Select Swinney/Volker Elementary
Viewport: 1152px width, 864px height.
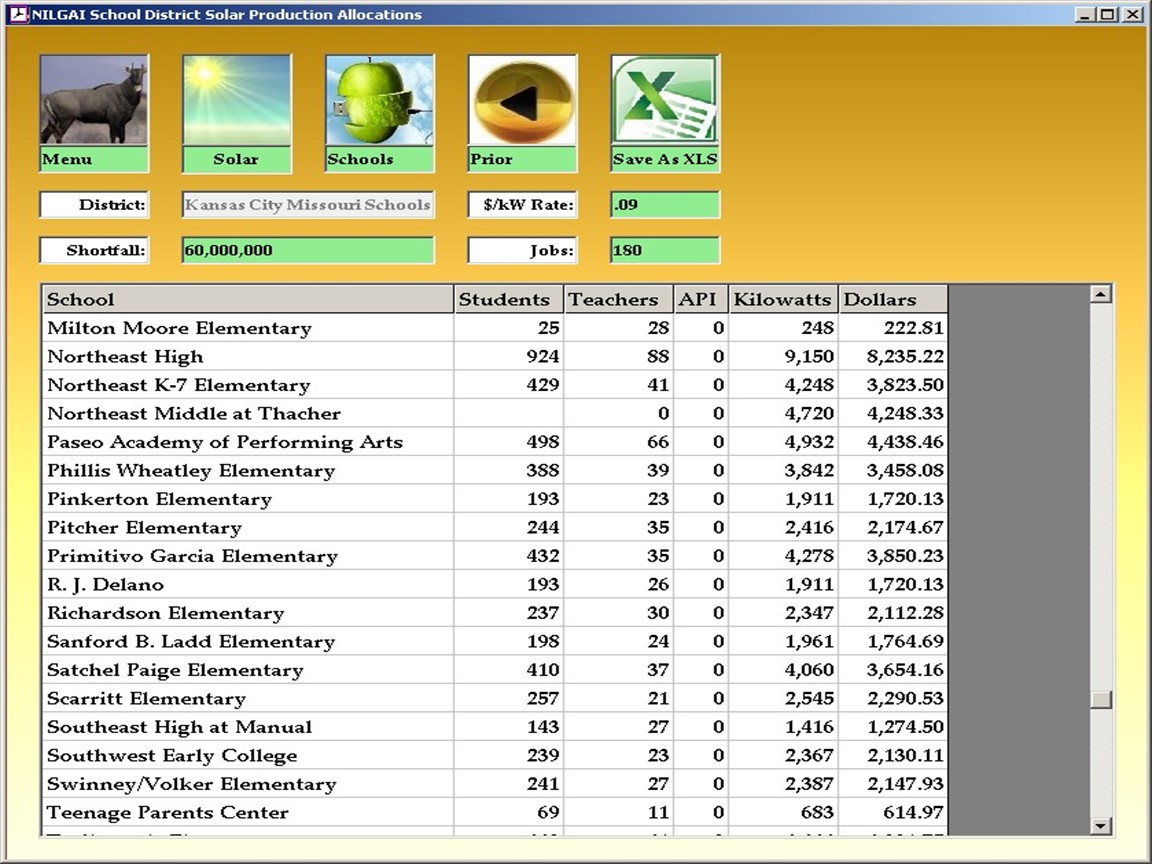[x=494, y=784]
